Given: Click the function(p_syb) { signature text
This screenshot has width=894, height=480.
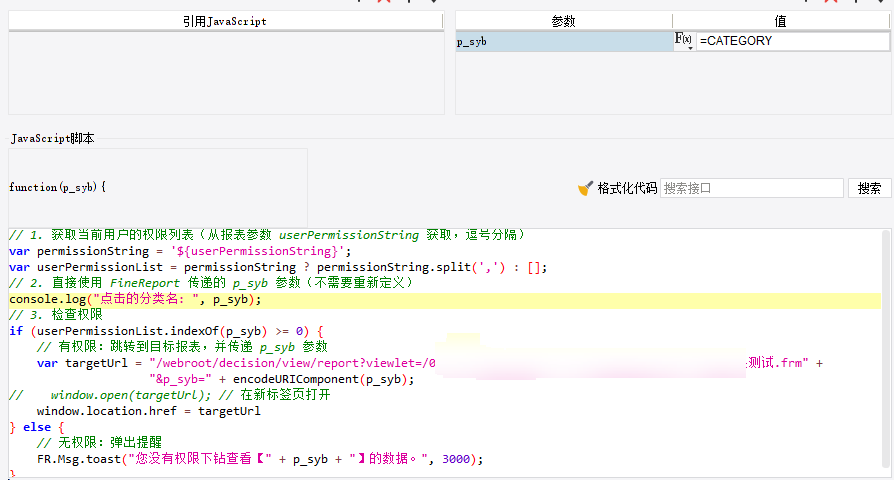Looking at the screenshot, I should tap(58, 187).
